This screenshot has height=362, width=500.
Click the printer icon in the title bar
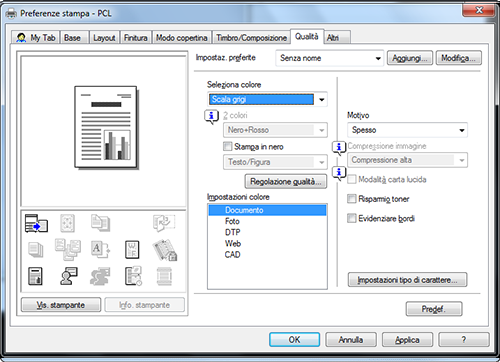pos(11,14)
